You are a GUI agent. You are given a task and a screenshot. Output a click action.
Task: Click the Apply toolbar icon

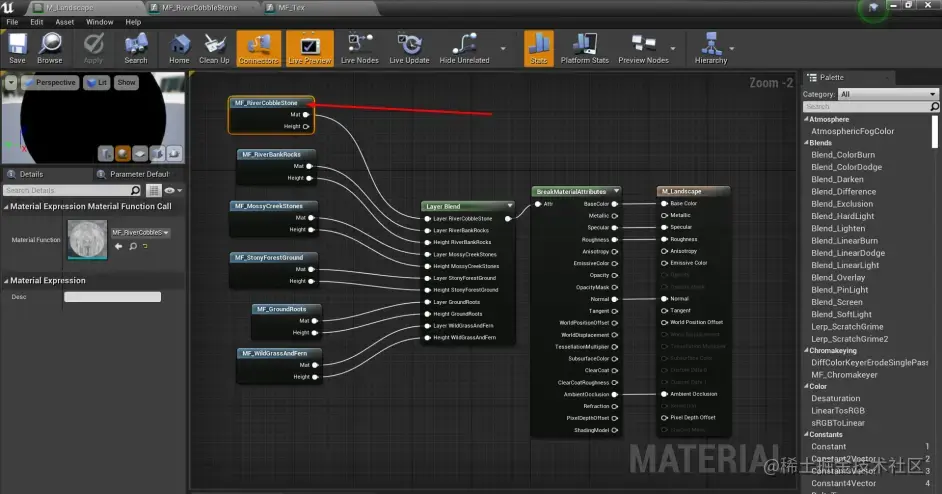(93, 48)
